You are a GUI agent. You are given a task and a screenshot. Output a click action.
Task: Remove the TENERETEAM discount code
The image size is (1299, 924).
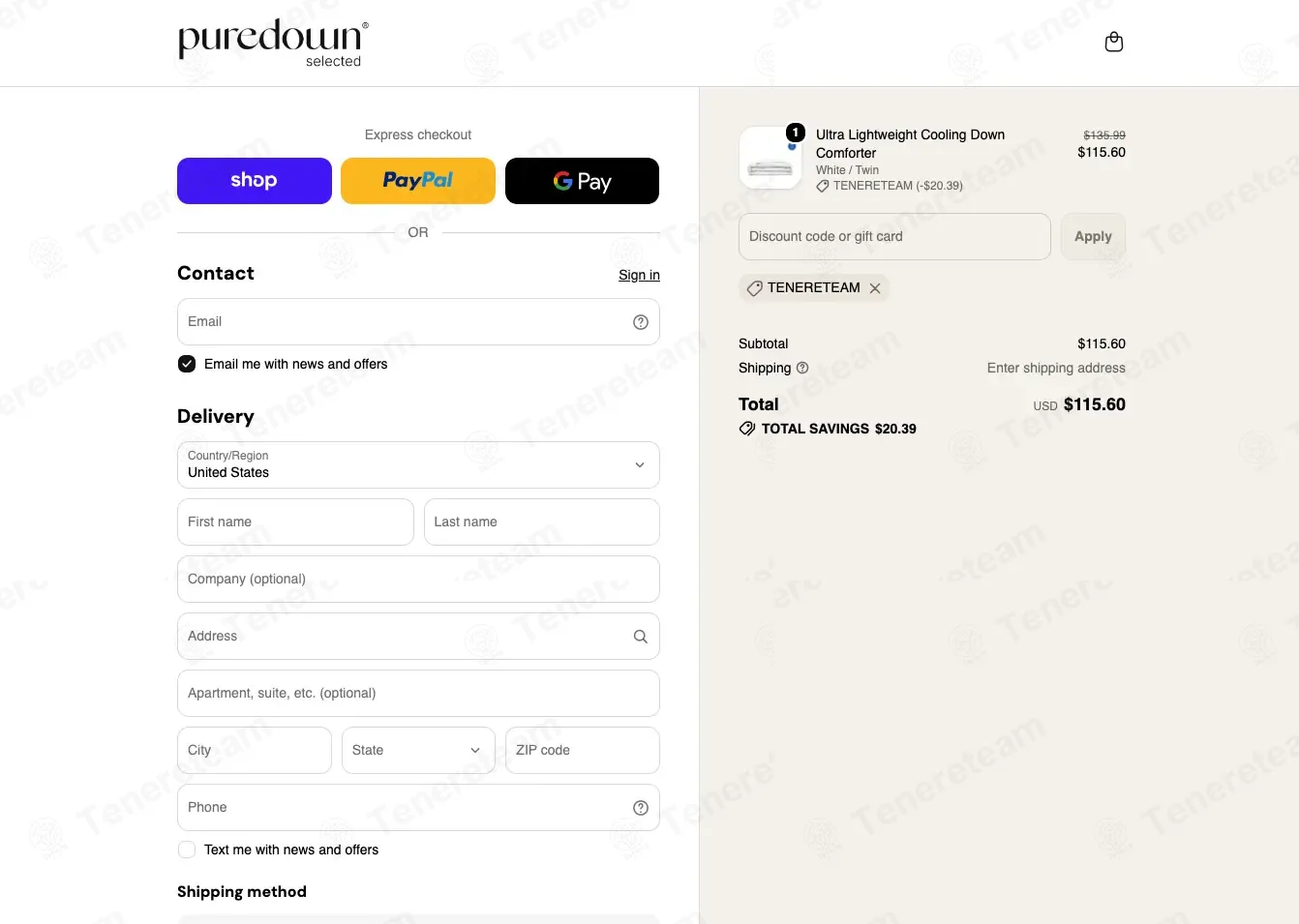[x=875, y=288]
